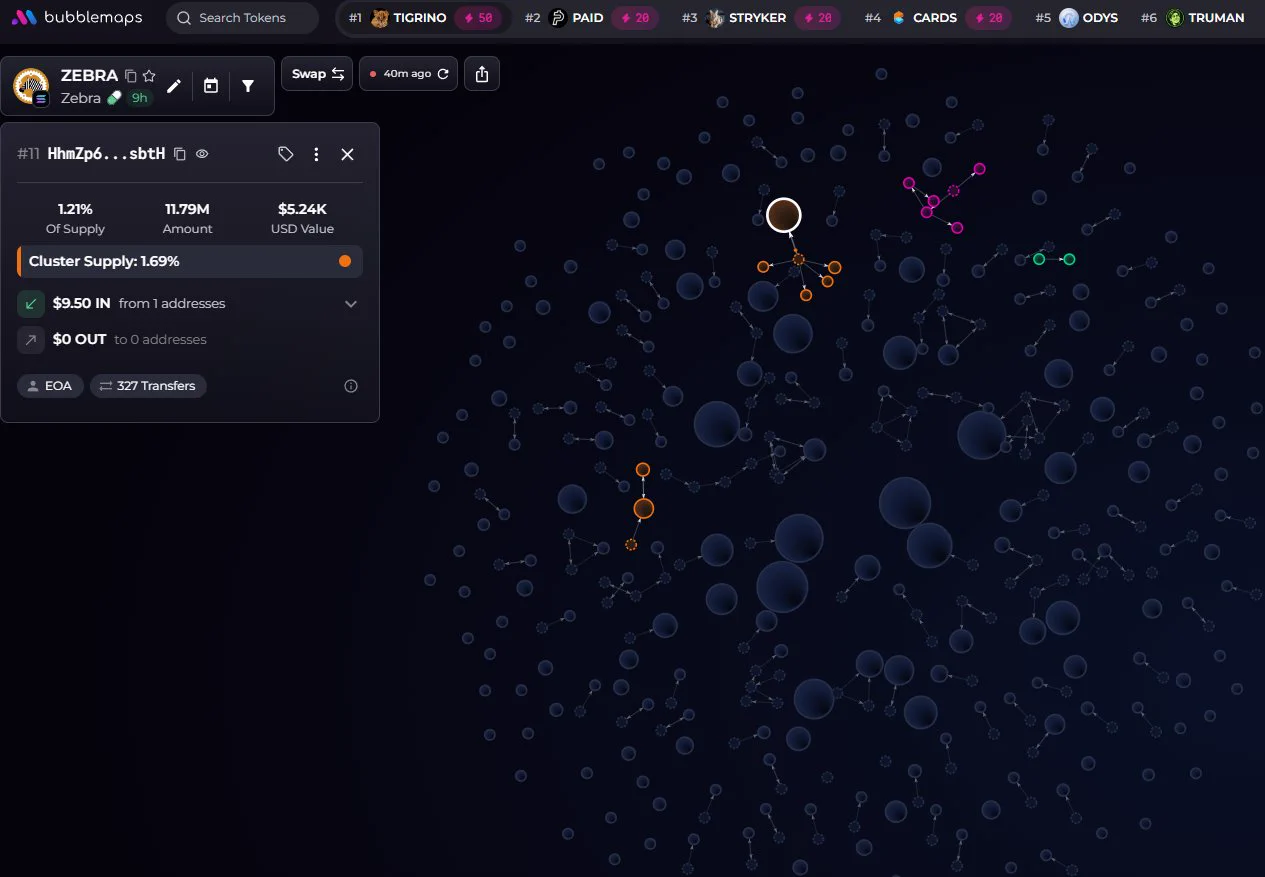Open trending token #2 PAID
The width and height of the screenshot is (1265, 877).
click(x=577, y=18)
